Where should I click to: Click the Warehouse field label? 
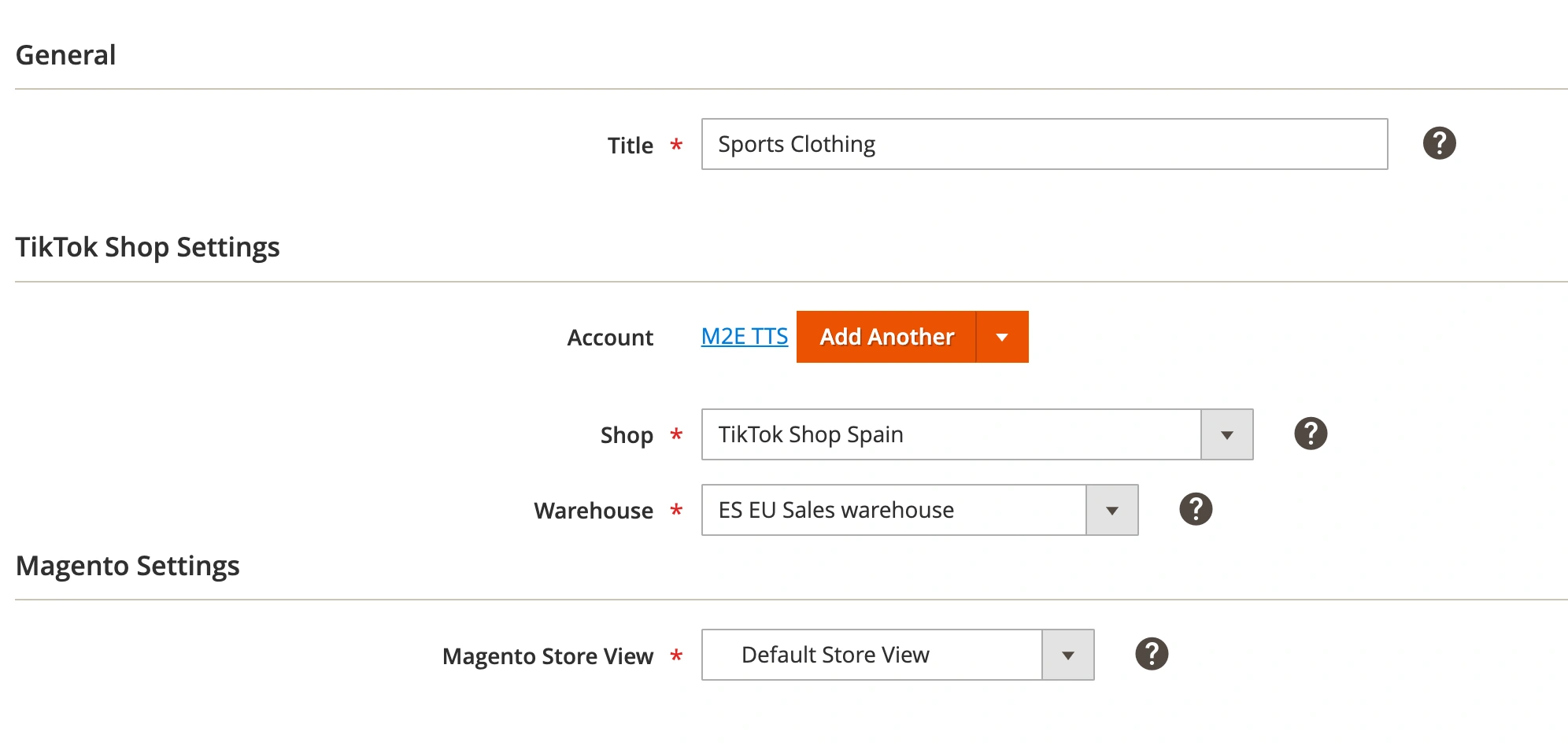click(x=593, y=511)
